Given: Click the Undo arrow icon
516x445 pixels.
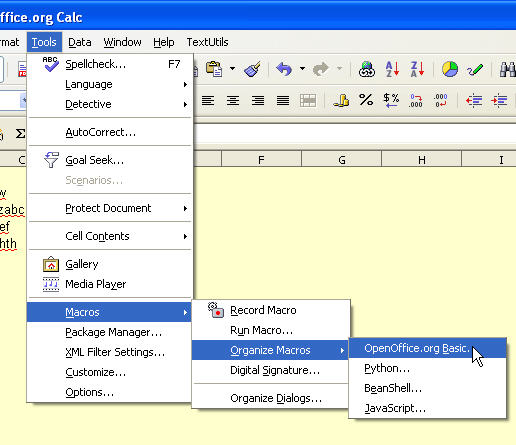Looking at the screenshot, I should [x=284, y=69].
